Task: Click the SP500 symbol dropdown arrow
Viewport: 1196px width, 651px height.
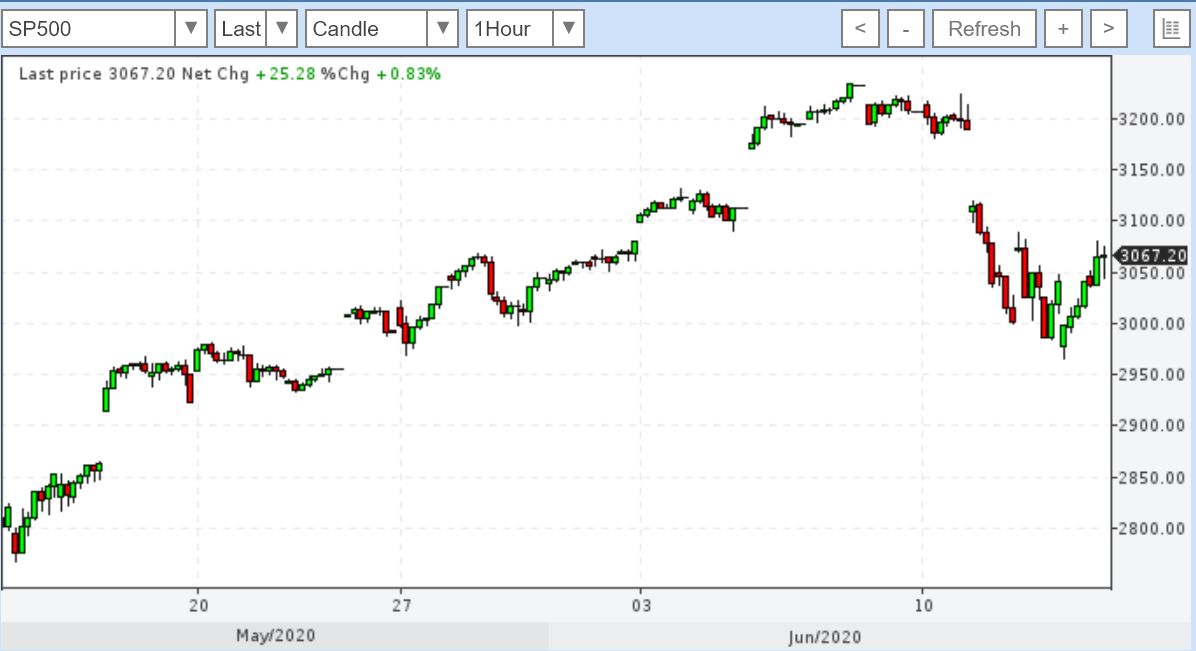Action: (x=191, y=29)
